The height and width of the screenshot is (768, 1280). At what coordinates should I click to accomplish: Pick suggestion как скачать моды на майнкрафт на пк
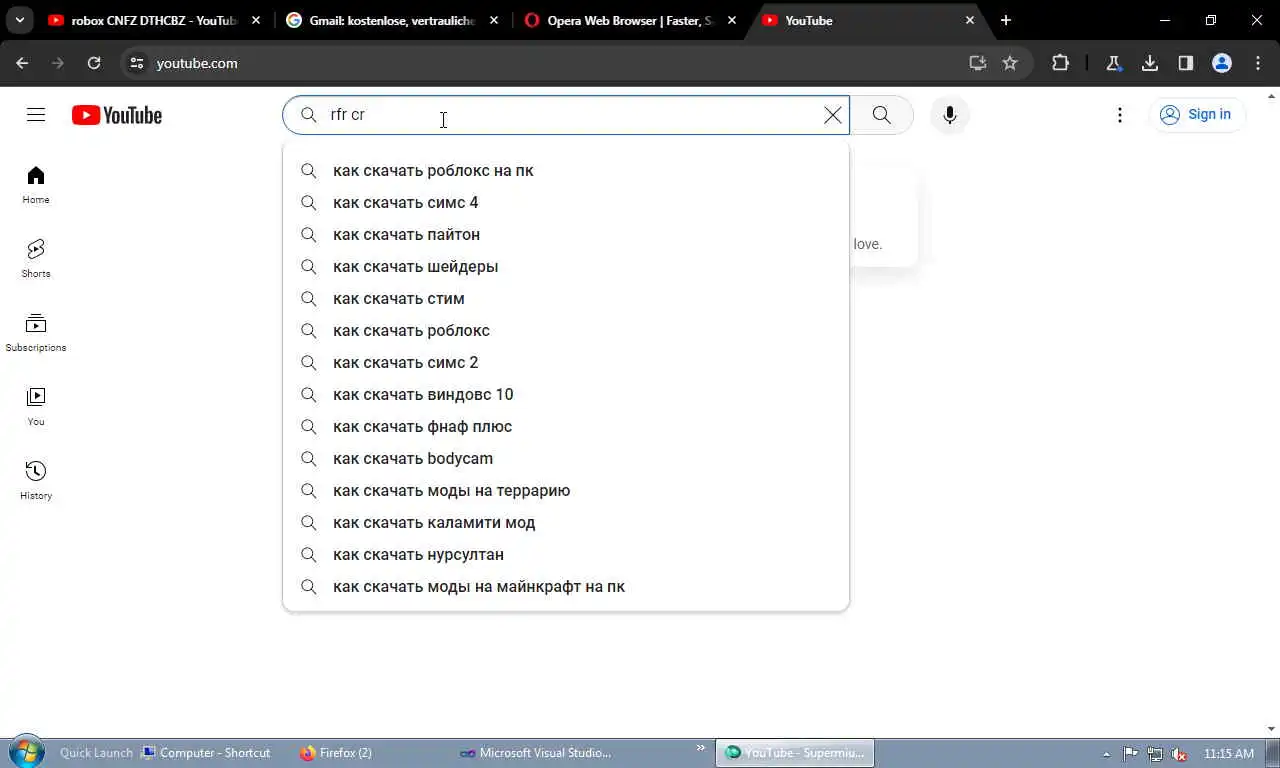point(566,587)
